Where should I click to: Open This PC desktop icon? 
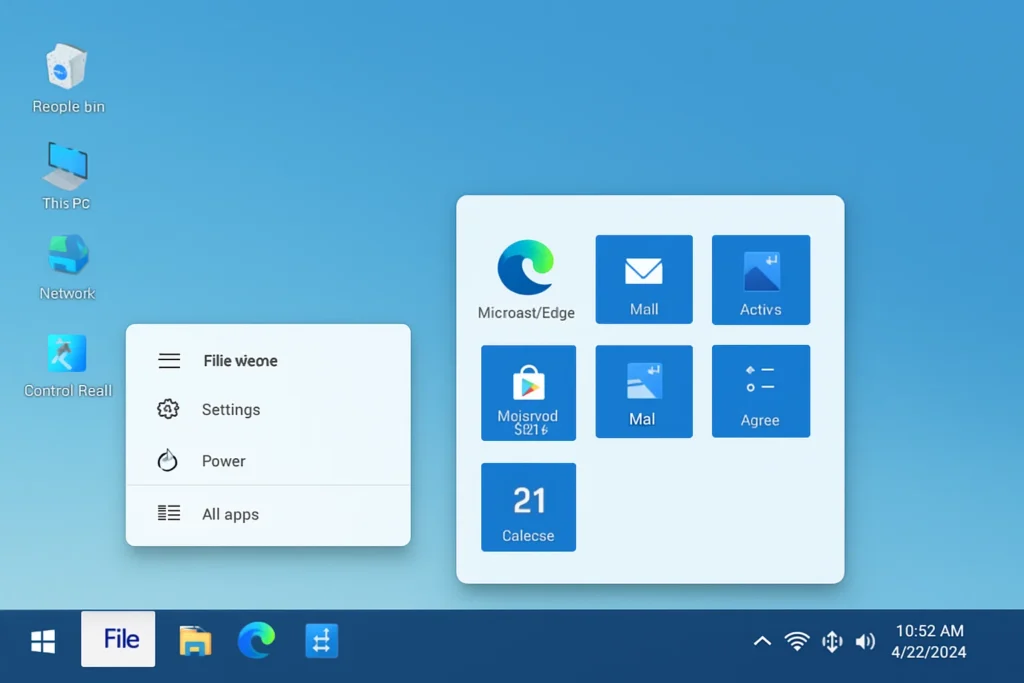pyautogui.click(x=66, y=166)
